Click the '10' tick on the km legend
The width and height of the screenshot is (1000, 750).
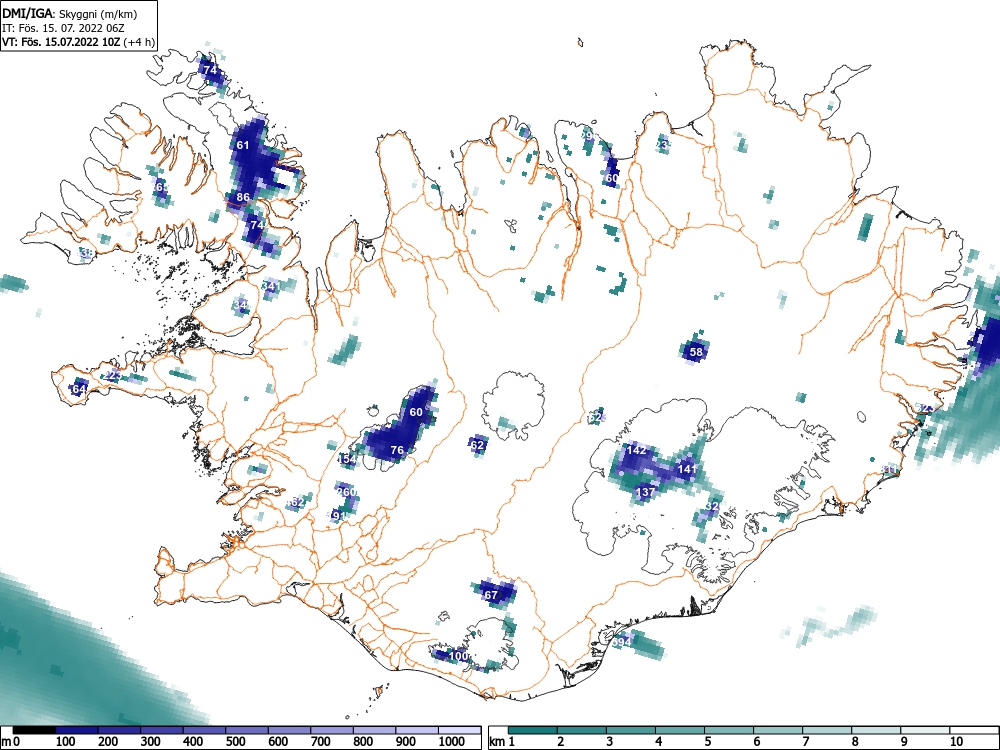coord(956,742)
